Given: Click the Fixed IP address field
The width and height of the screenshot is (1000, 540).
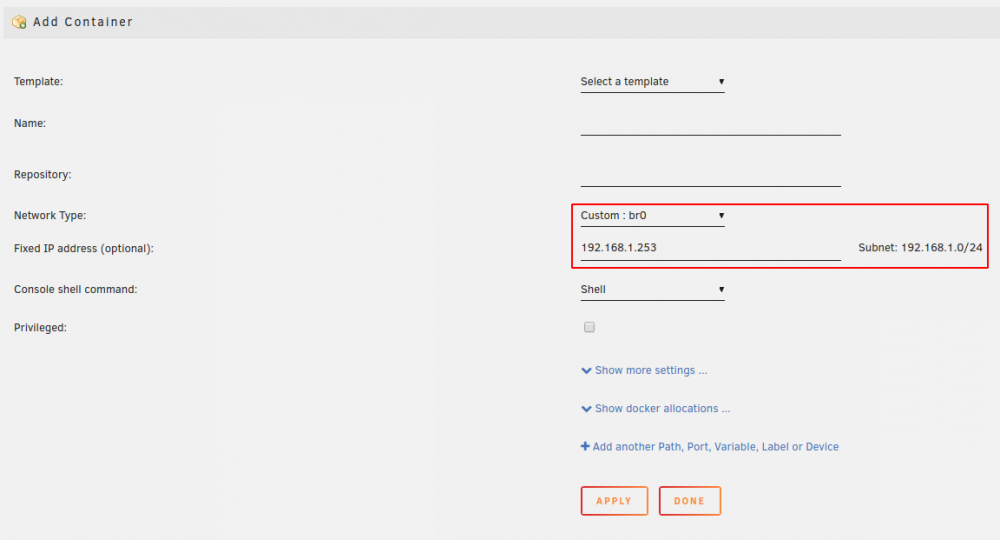Looking at the screenshot, I should [710, 248].
